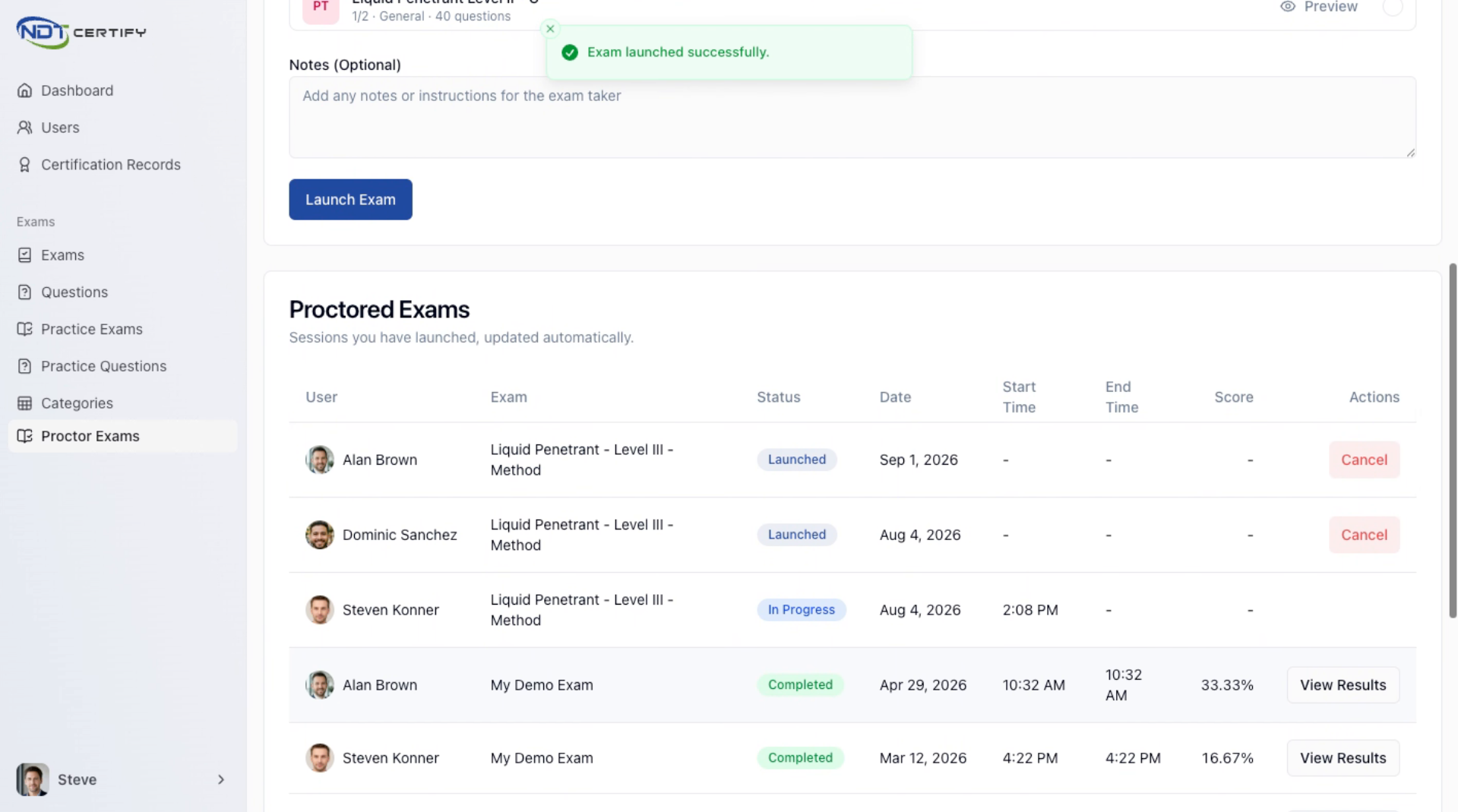Click Dominic Sanchez name text
The image size is (1458, 812).
400,535
